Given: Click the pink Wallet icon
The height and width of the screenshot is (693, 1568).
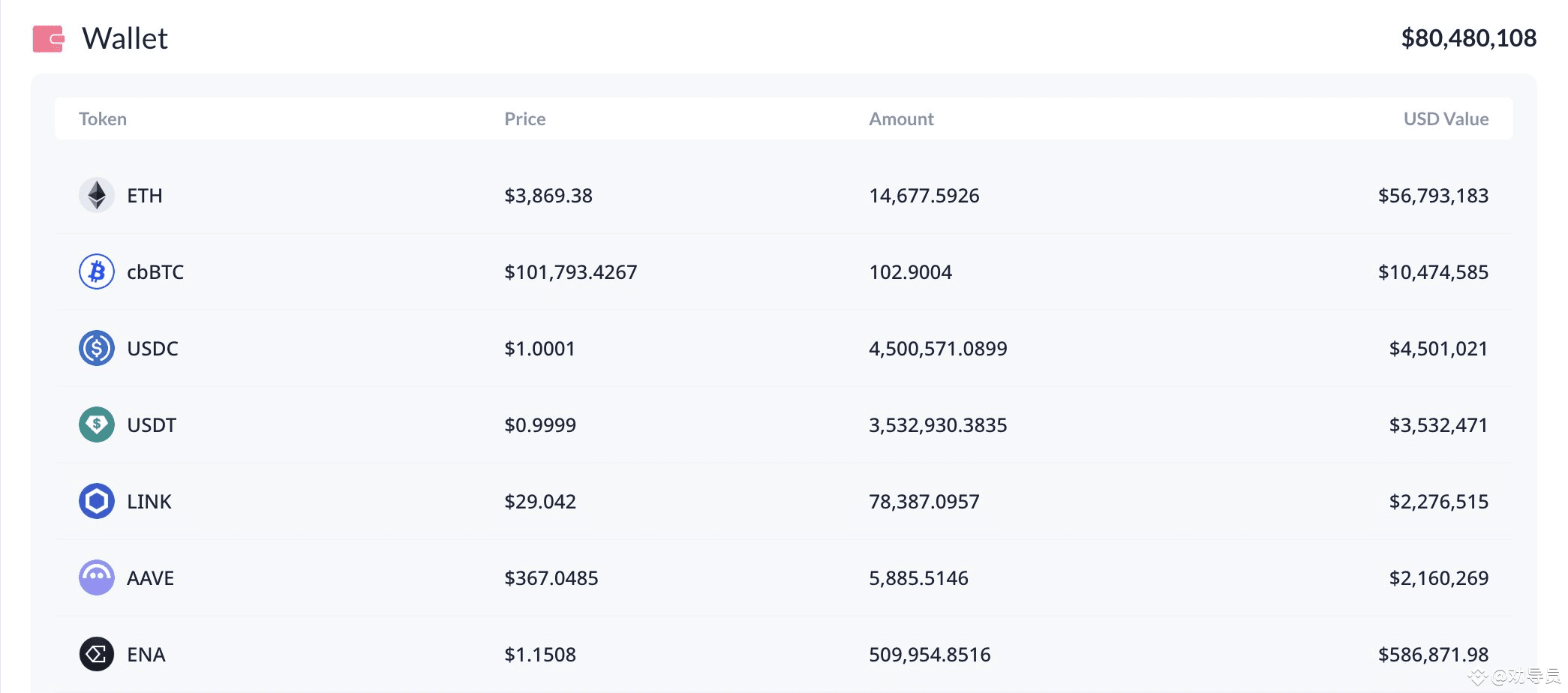Looking at the screenshot, I should [48, 39].
